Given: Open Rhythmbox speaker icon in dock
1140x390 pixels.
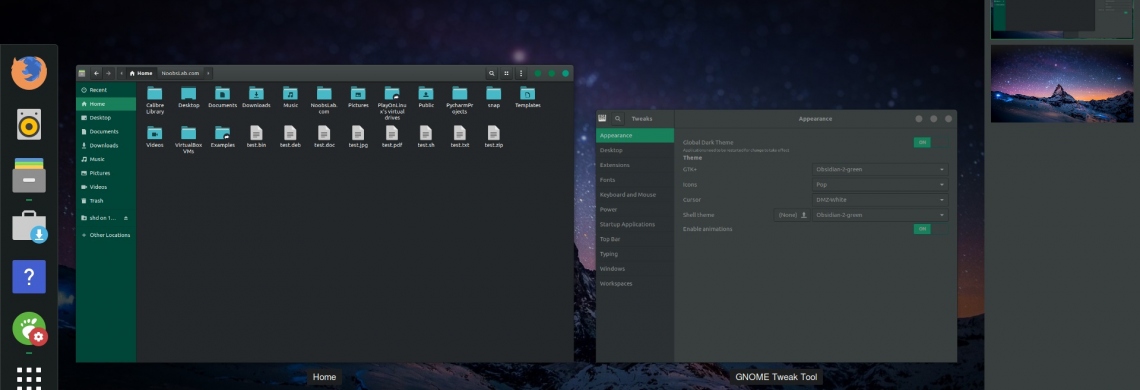Looking at the screenshot, I should pos(29,124).
